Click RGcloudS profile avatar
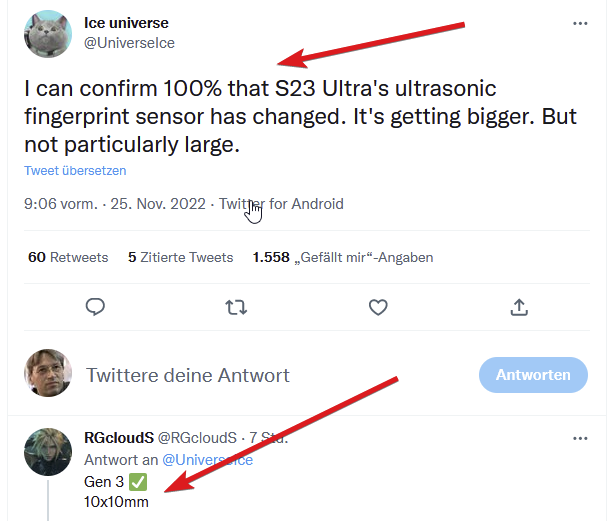 click(47, 452)
